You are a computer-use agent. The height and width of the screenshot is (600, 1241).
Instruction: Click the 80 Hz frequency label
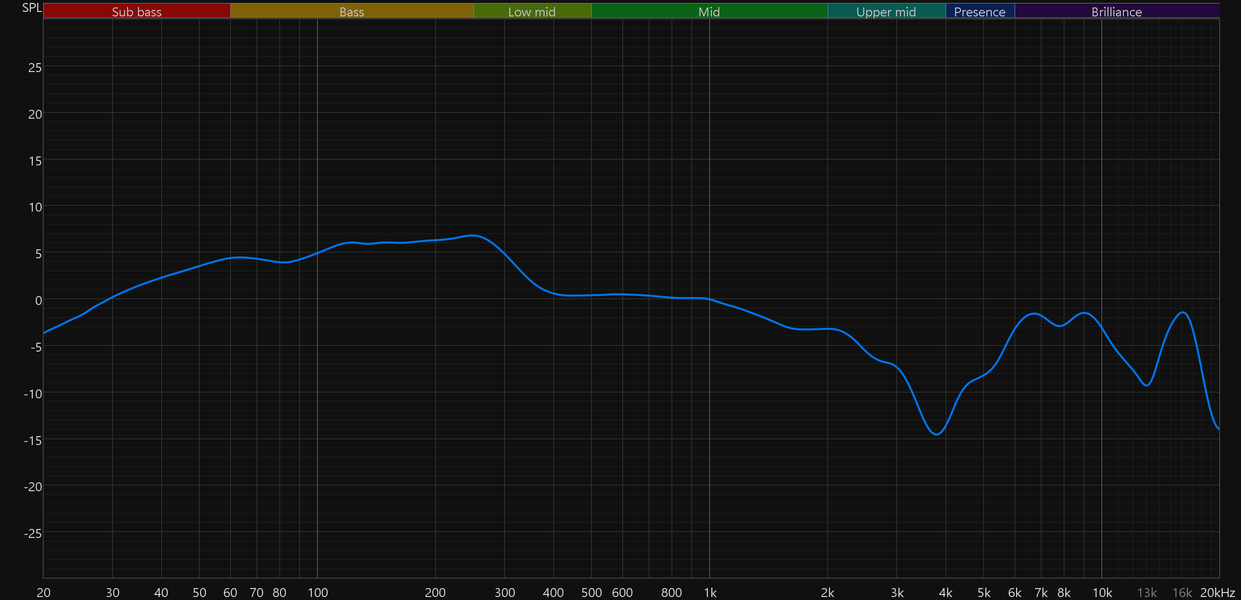click(280, 592)
